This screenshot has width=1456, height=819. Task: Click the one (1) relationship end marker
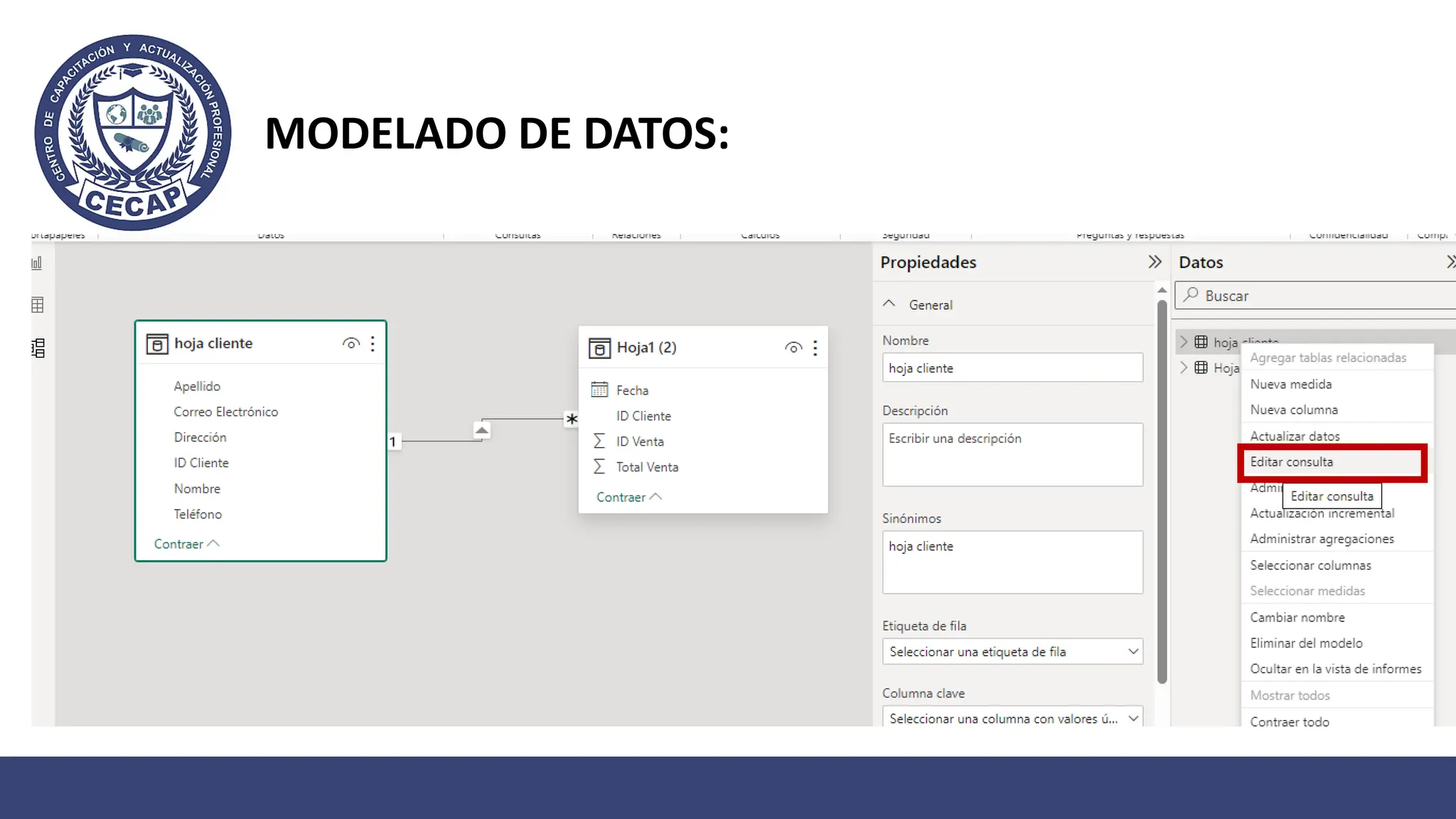(392, 441)
